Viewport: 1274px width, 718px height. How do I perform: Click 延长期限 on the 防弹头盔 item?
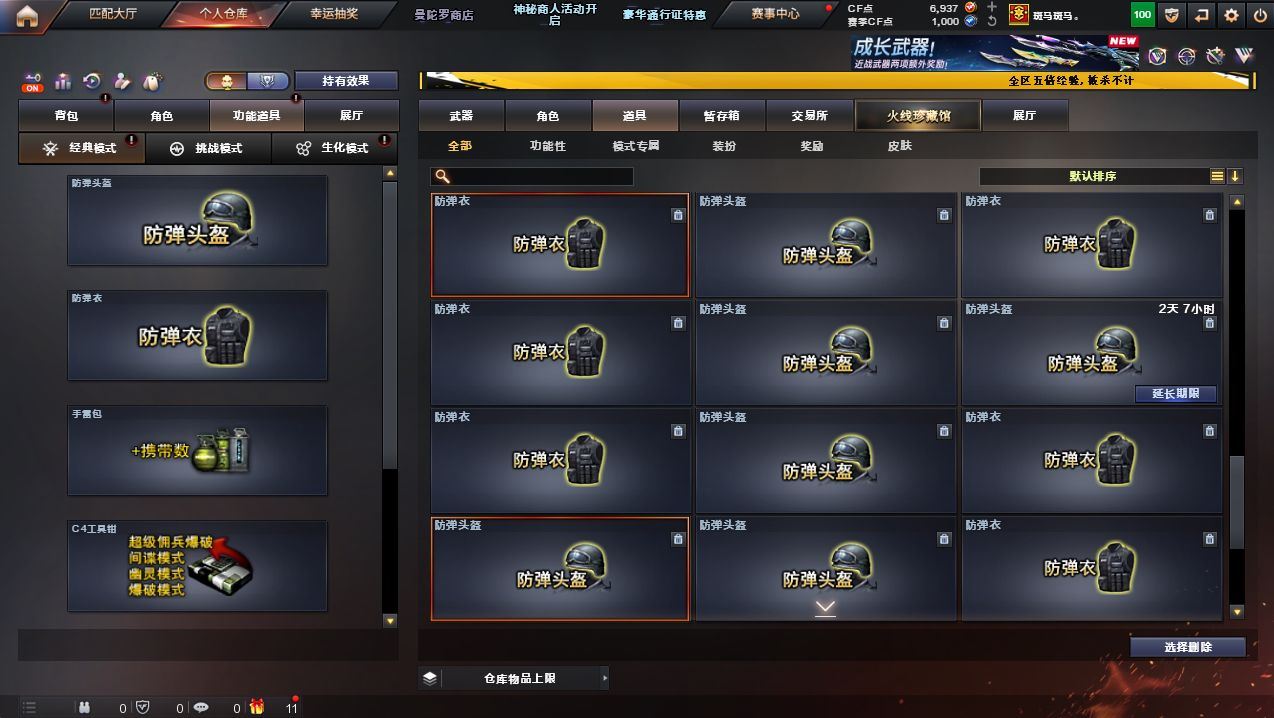coord(1176,393)
